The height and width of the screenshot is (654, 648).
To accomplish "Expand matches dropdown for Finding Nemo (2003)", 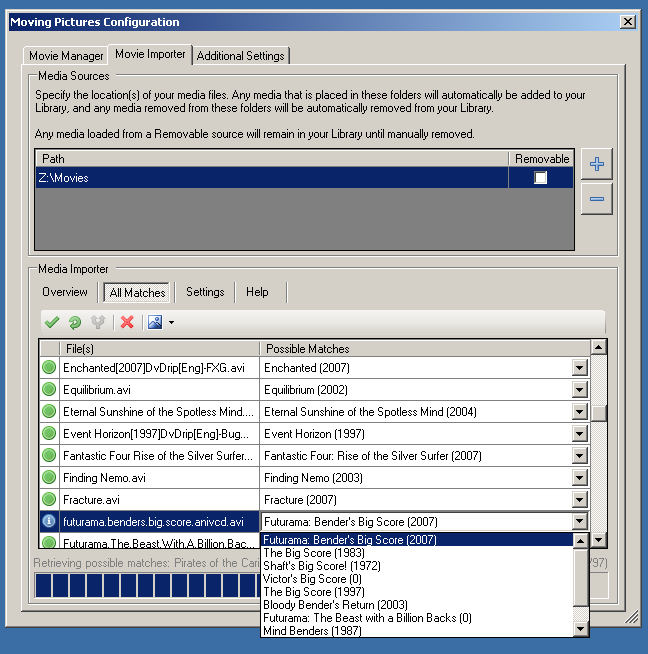I will pos(579,478).
